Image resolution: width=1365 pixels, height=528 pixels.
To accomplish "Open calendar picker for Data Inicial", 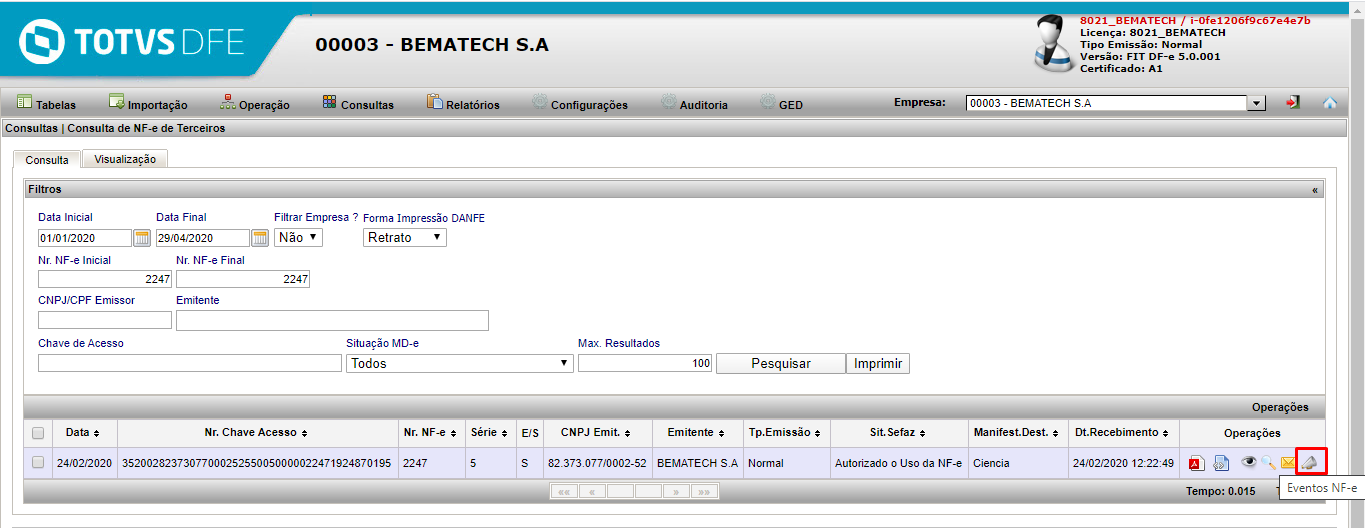I will point(142,237).
